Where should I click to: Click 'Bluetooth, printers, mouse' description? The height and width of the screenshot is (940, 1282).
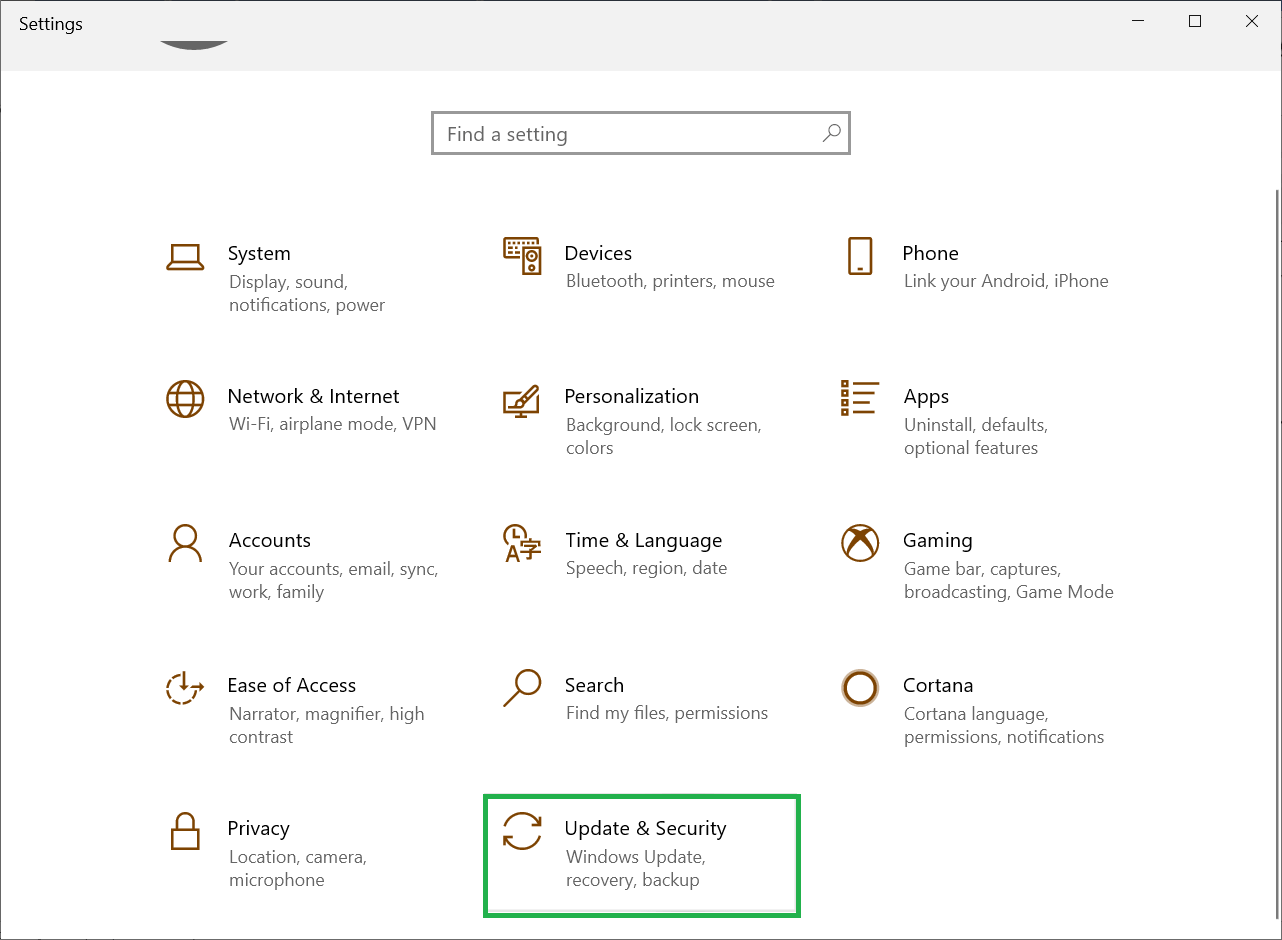coord(670,281)
